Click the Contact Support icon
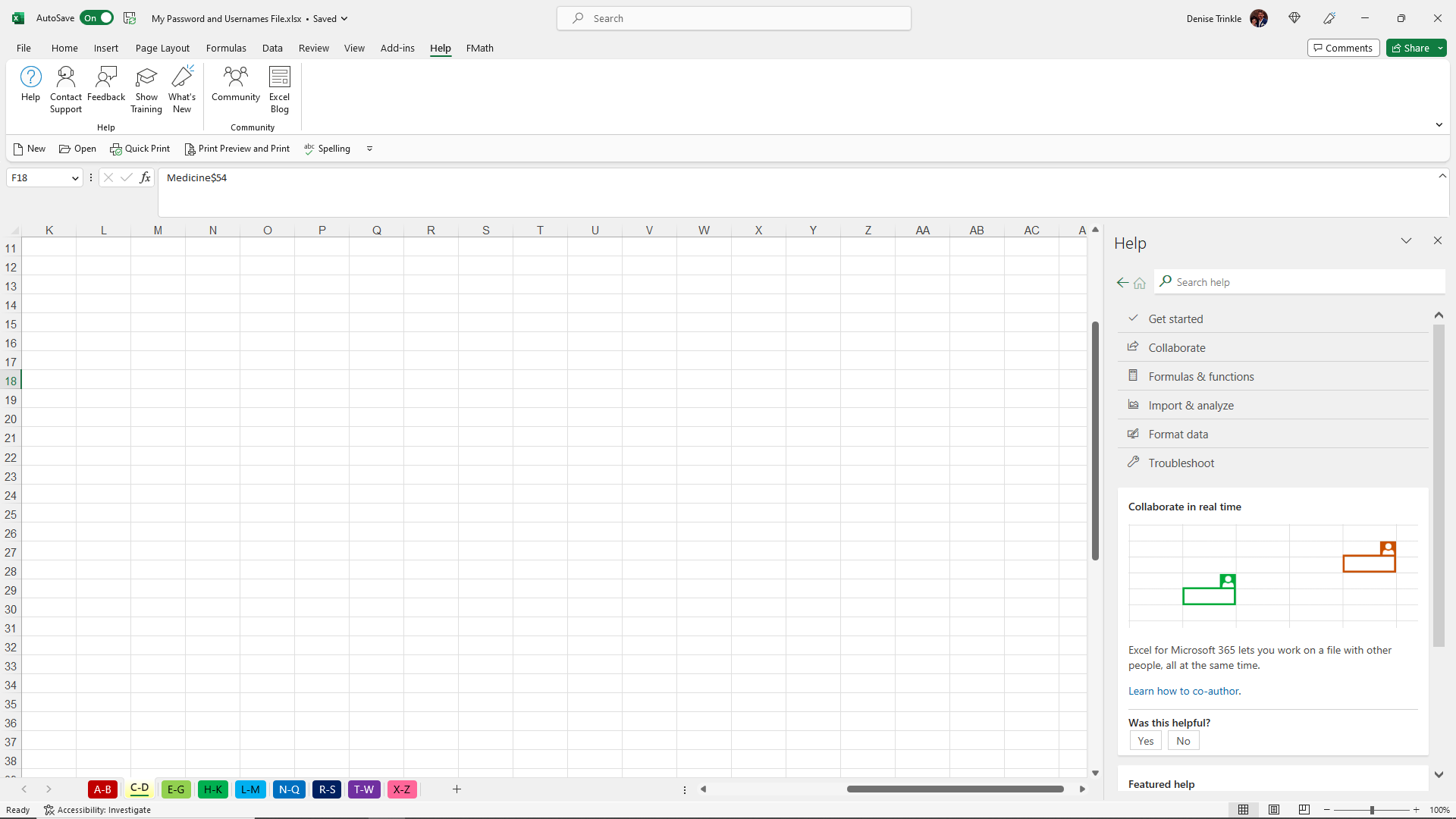This screenshot has width=1456, height=819. click(x=66, y=78)
